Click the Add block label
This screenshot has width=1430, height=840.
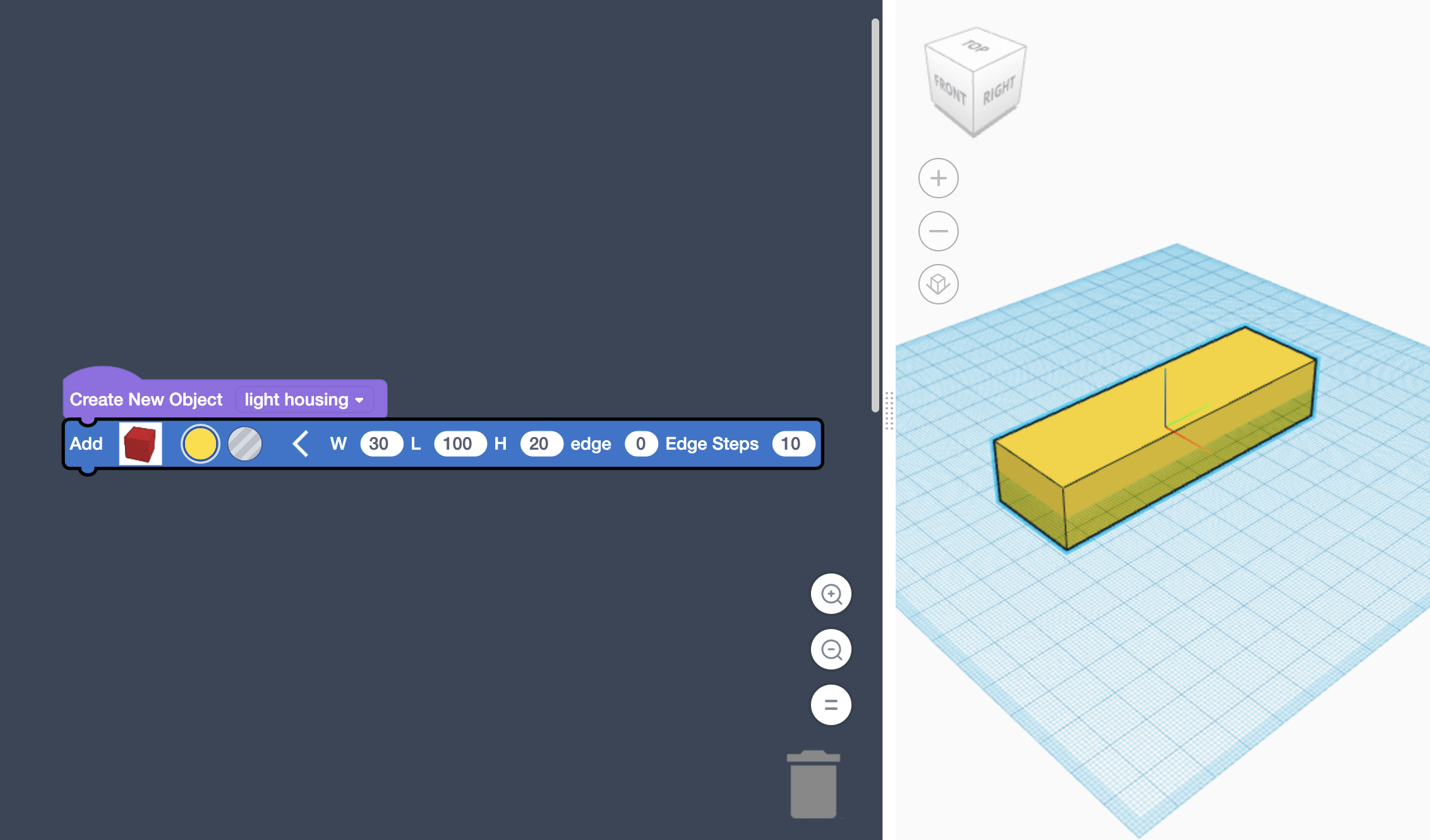pyautogui.click(x=87, y=443)
